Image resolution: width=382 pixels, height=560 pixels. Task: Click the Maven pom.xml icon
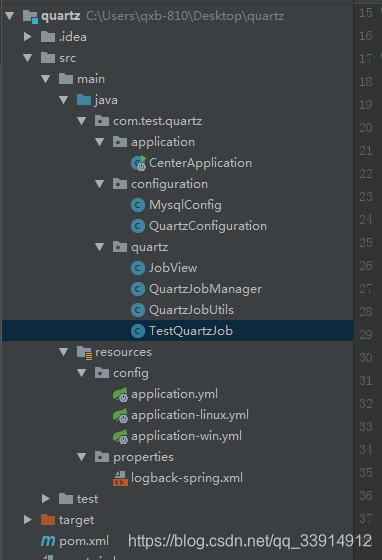coord(48,541)
